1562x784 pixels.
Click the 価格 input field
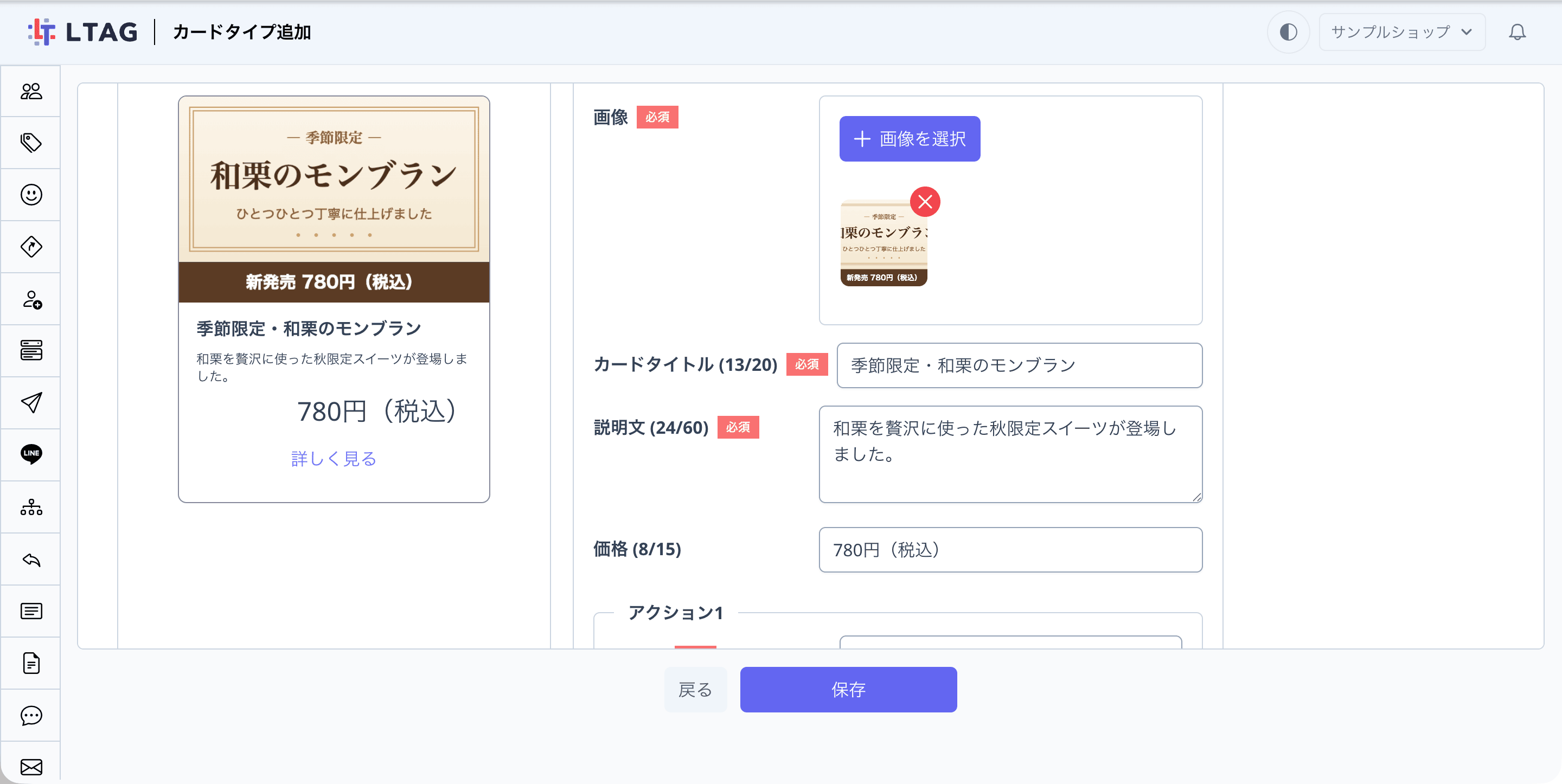[x=1010, y=549]
